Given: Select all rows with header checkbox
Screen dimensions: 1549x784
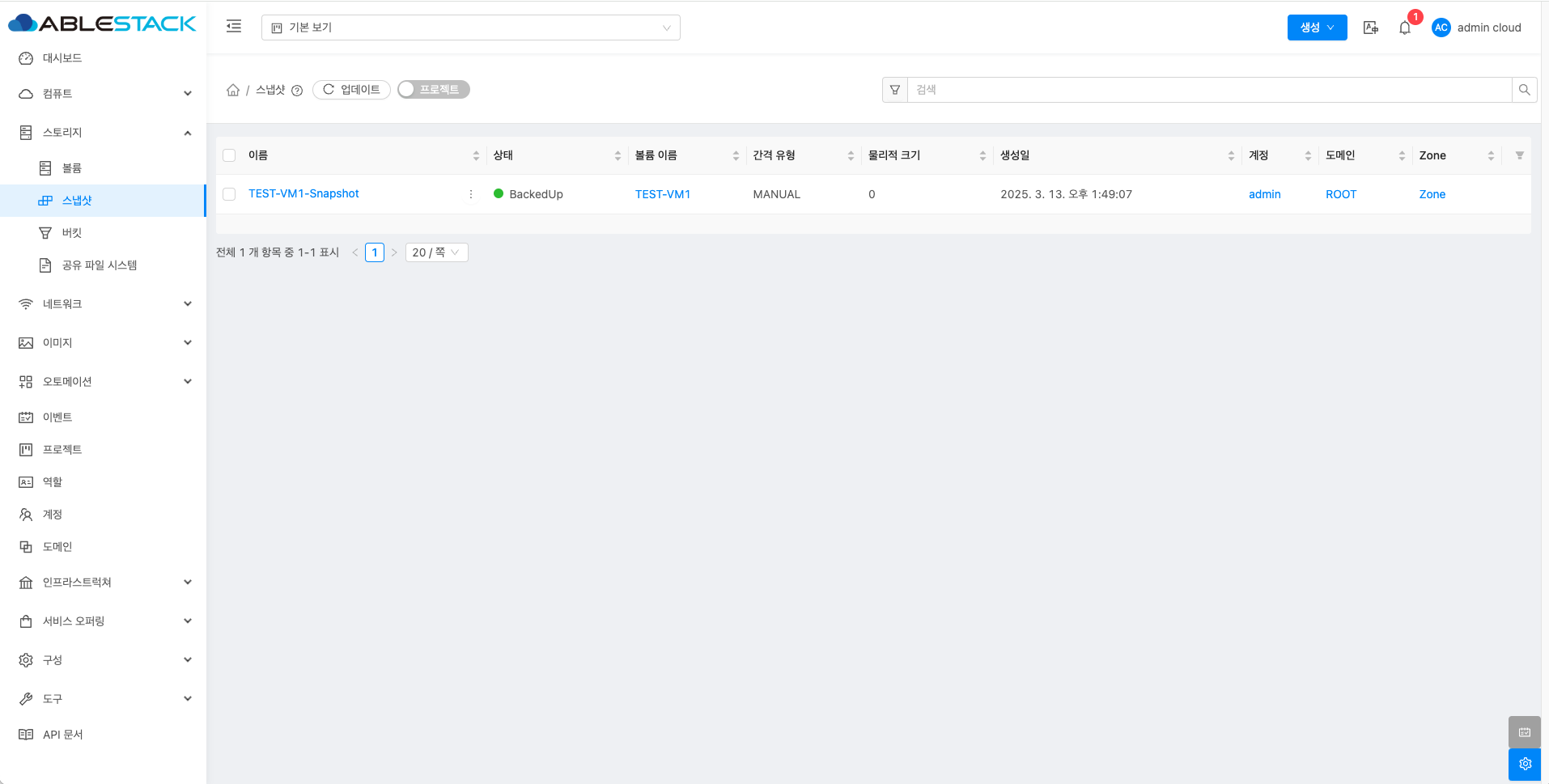Looking at the screenshot, I should [229, 155].
